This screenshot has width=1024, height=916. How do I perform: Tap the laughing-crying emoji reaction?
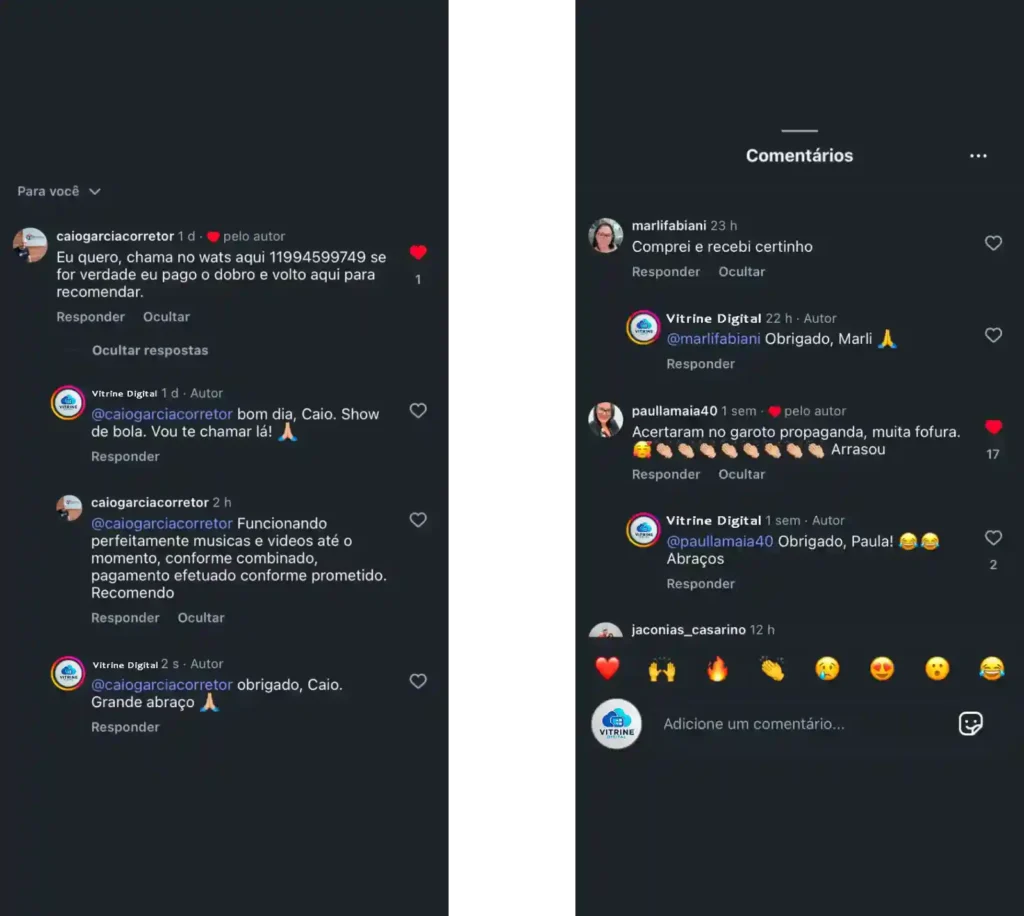pyautogui.click(x=991, y=669)
